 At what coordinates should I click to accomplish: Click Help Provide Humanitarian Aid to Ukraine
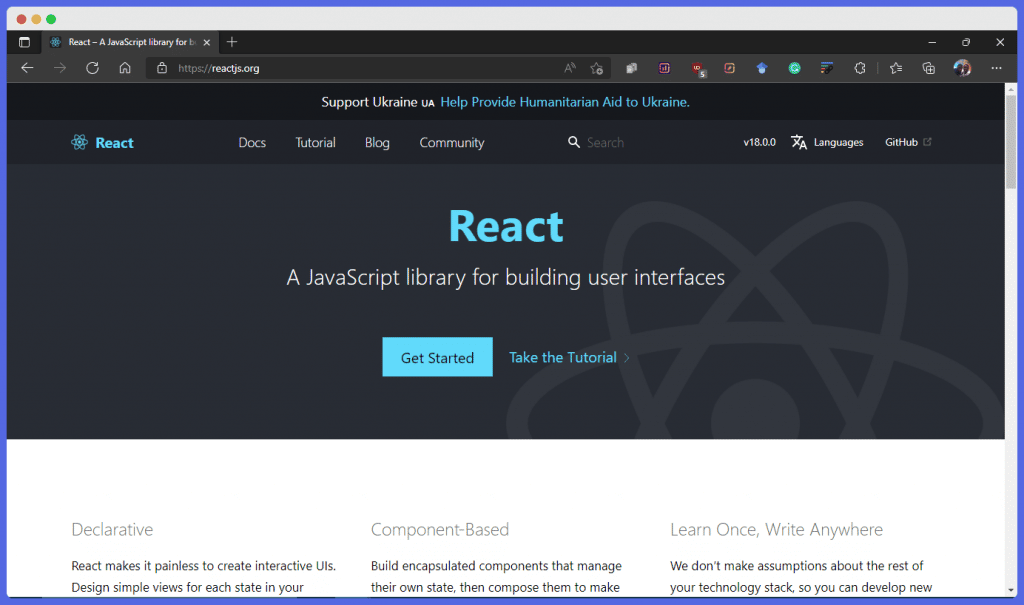click(565, 102)
